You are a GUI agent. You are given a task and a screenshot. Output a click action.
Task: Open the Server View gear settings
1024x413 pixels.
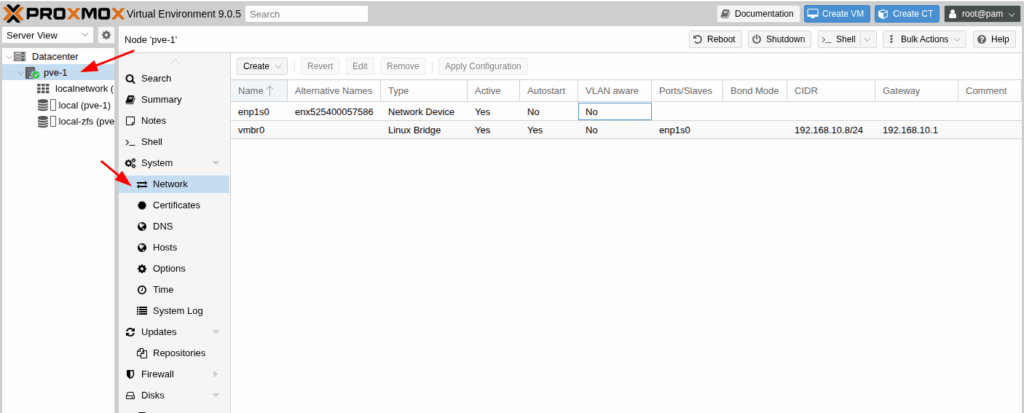pos(106,35)
